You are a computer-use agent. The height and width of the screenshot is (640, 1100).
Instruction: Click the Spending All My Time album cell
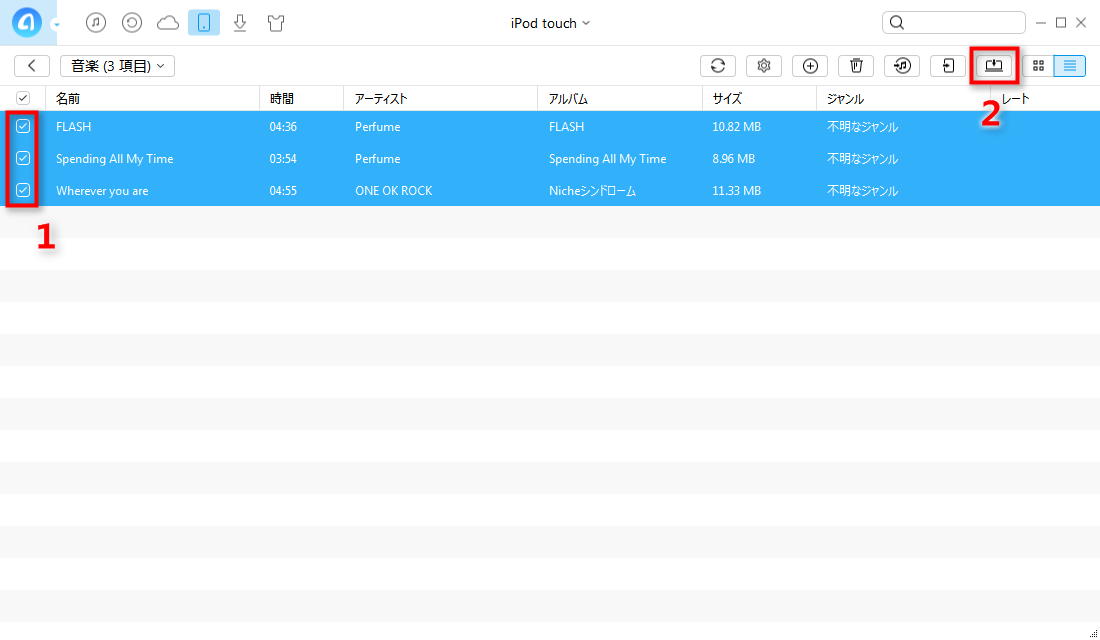click(608, 159)
